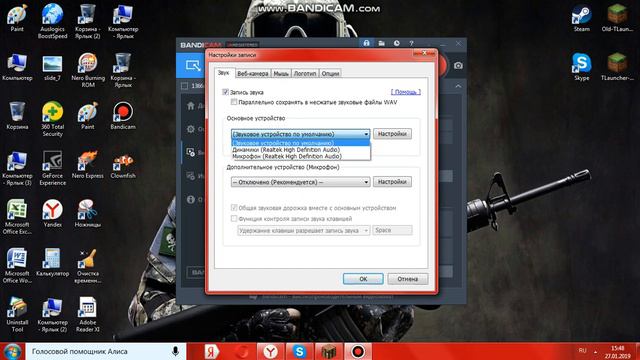Open Ножницы snipping tool icon
Image resolution: width=640 pixels, height=360 pixels.
(88, 213)
